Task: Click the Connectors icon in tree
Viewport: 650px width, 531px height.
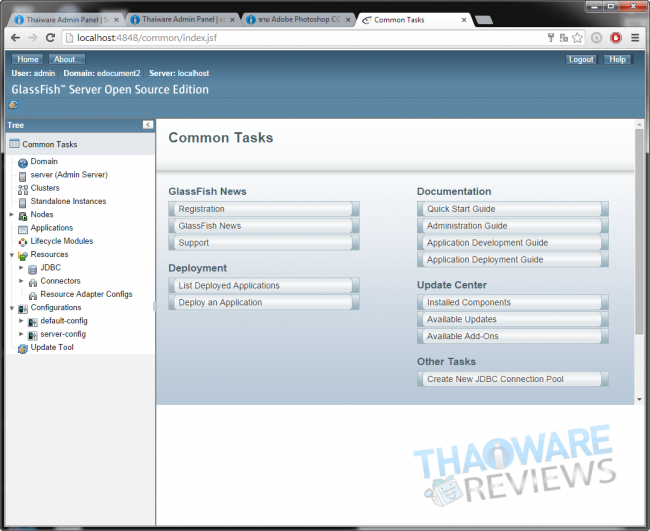Action: (x=33, y=282)
